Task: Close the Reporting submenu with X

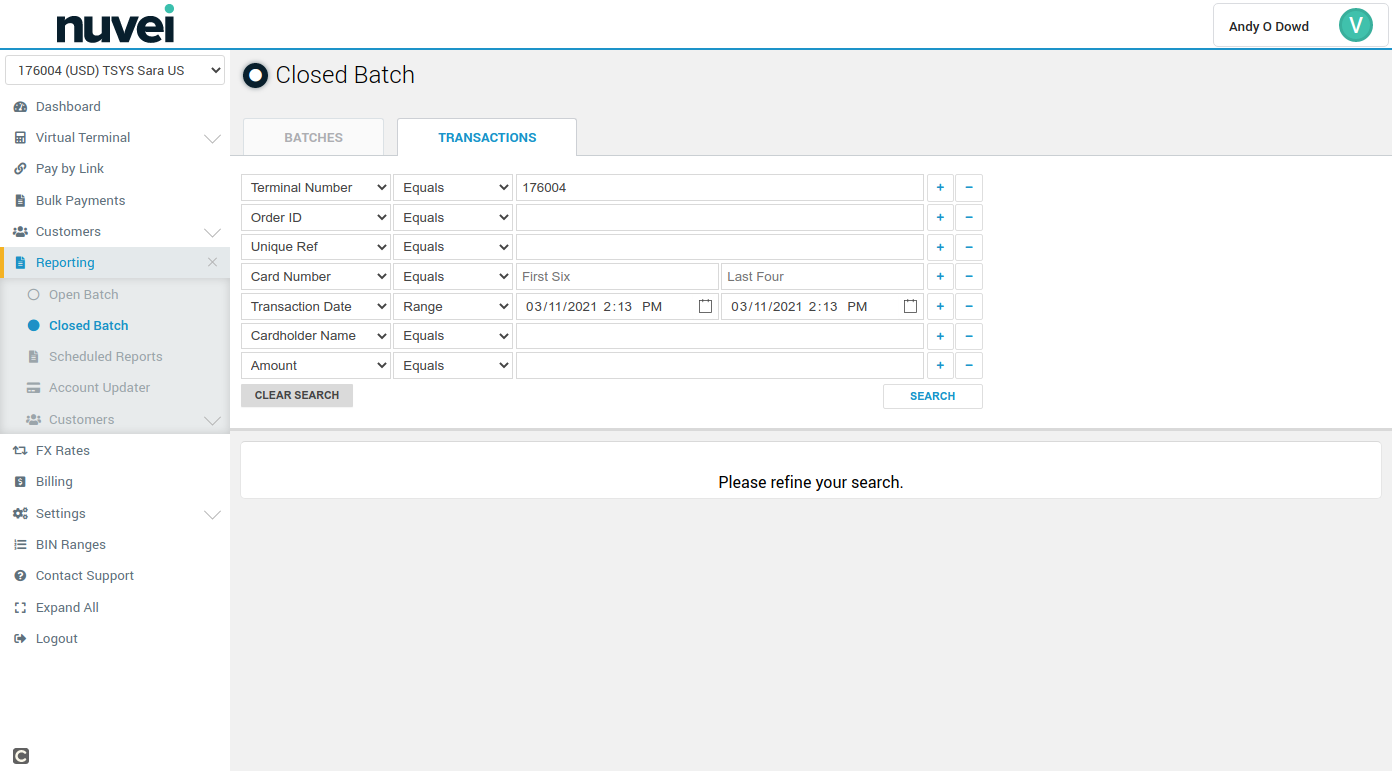Action: (x=212, y=263)
